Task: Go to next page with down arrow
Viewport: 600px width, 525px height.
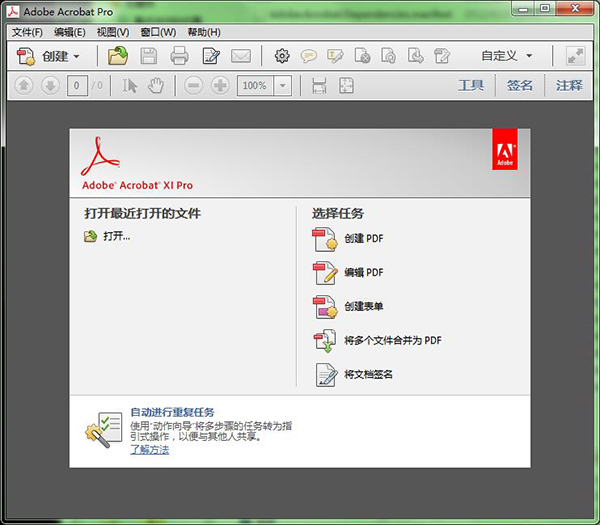Action: coord(50,85)
